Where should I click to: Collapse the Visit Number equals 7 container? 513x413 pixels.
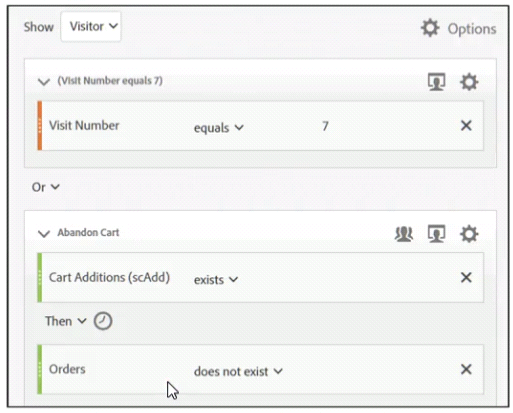[44, 82]
